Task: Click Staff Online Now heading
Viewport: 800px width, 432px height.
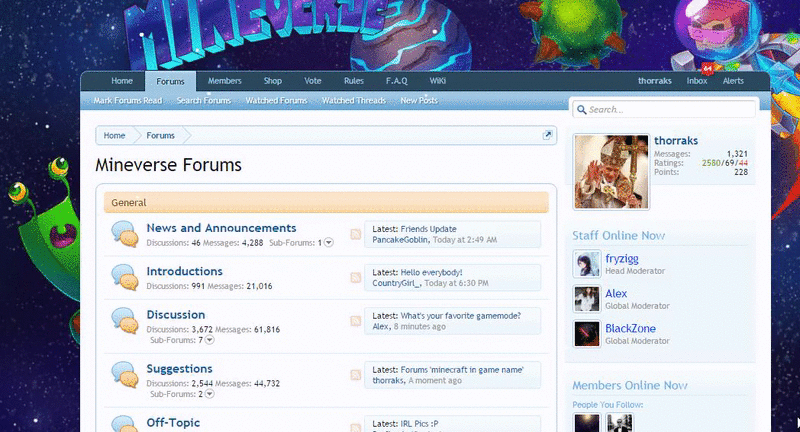Action: point(618,236)
